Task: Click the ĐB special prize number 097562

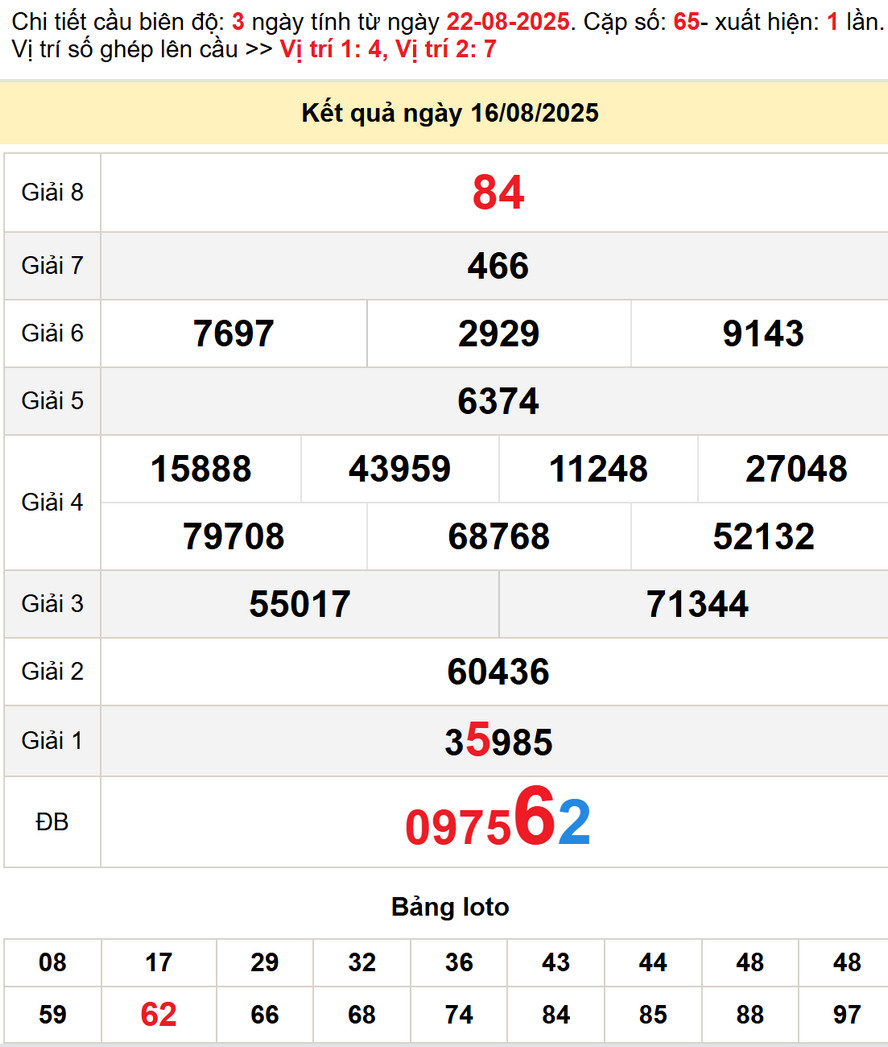Action: click(x=498, y=823)
